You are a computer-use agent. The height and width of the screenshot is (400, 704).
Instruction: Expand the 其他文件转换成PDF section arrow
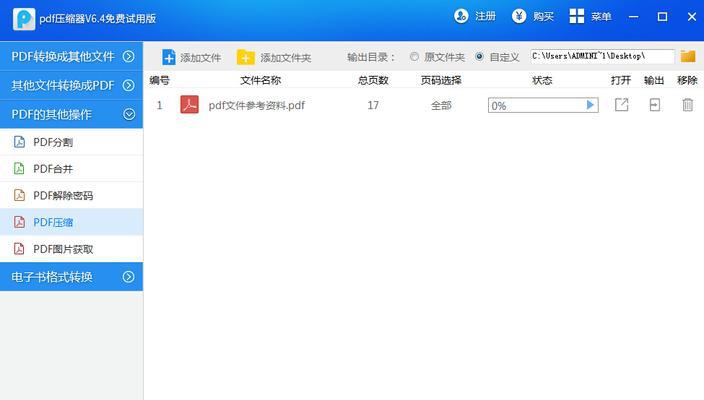coord(128,85)
